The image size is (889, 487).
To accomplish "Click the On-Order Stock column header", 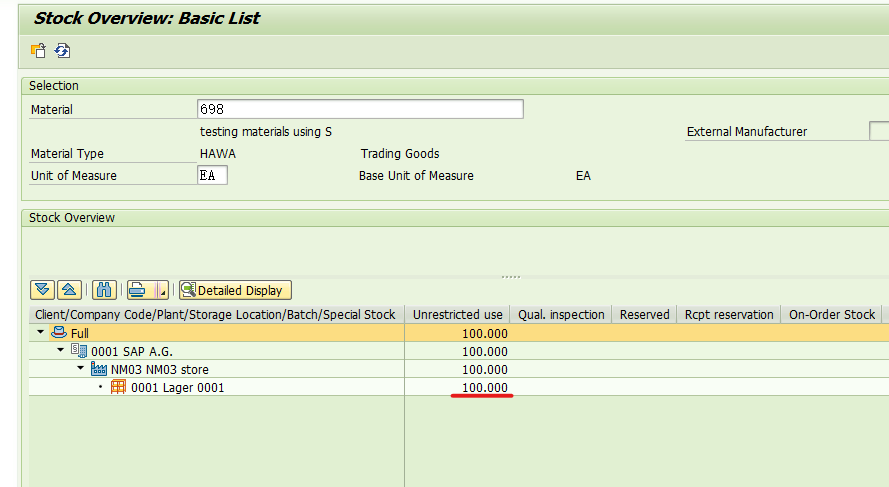I will tap(832, 315).
